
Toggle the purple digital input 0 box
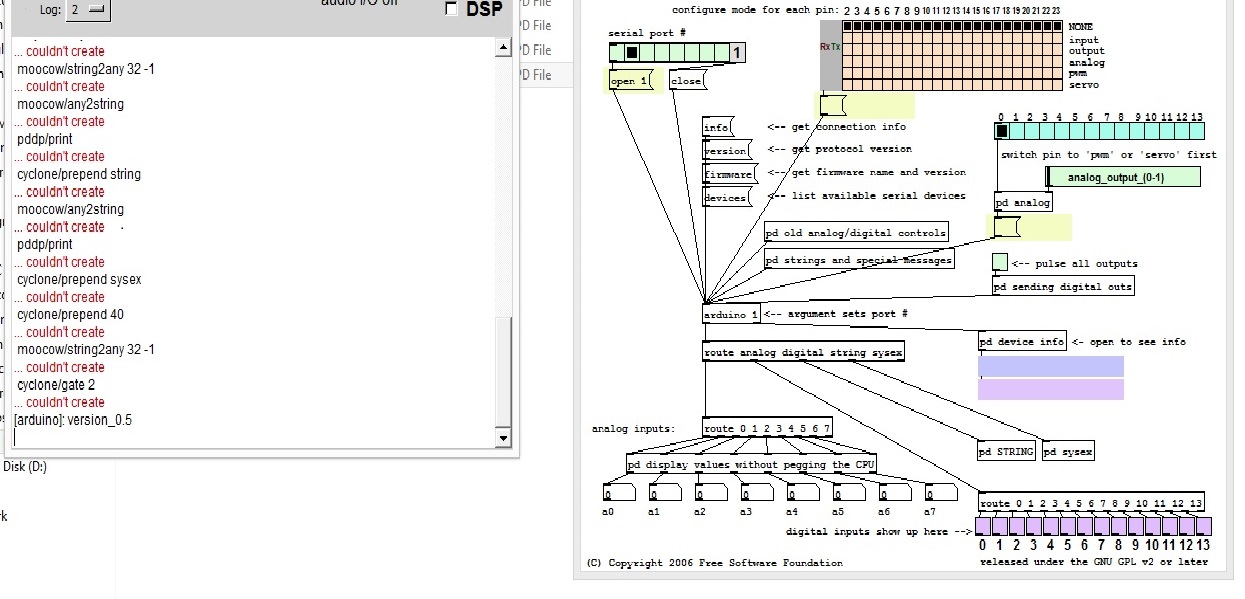tap(983, 526)
